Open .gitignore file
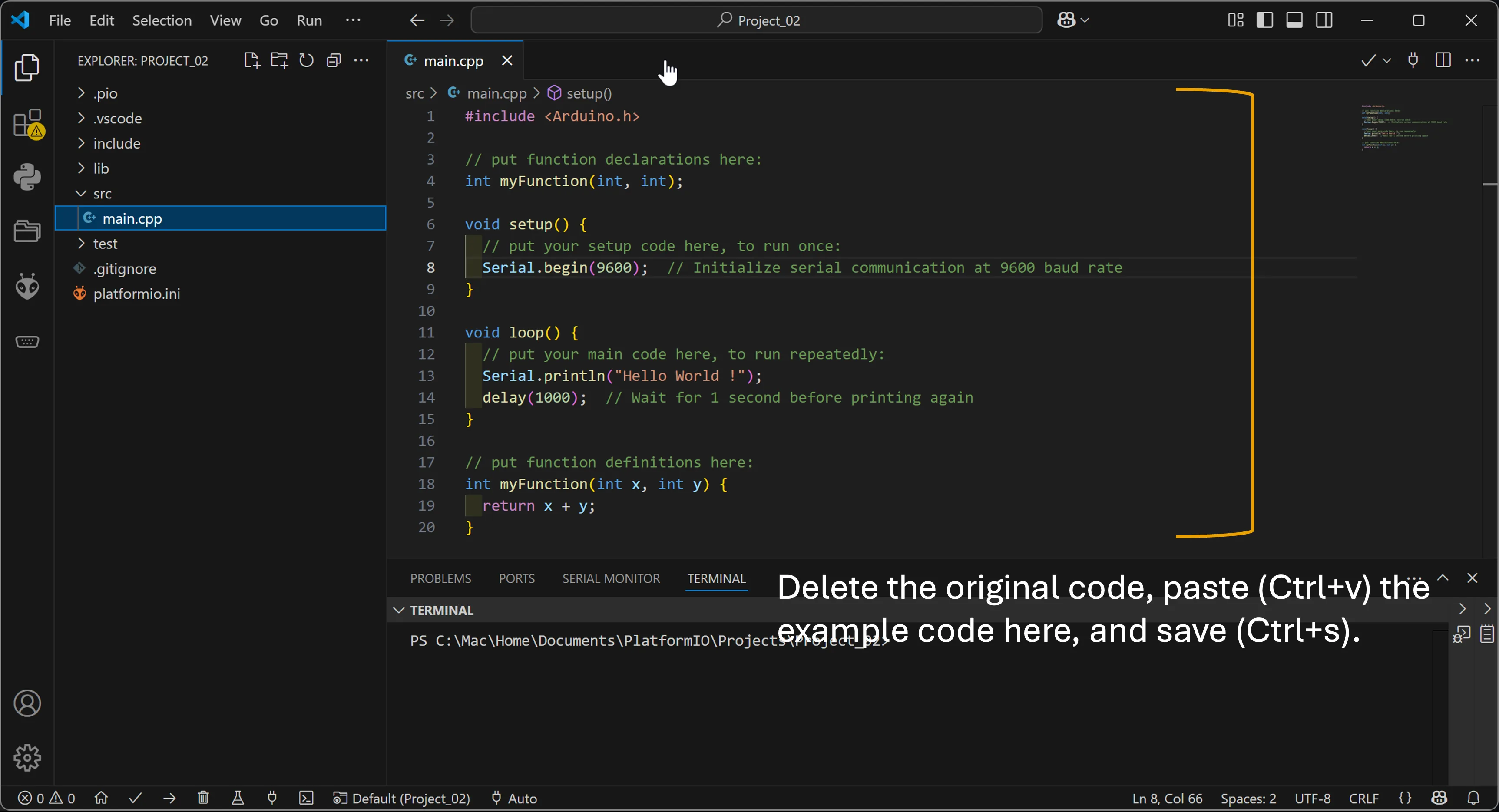Image resolution: width=1499 pixels, height=812 pixels. point(220,268)
